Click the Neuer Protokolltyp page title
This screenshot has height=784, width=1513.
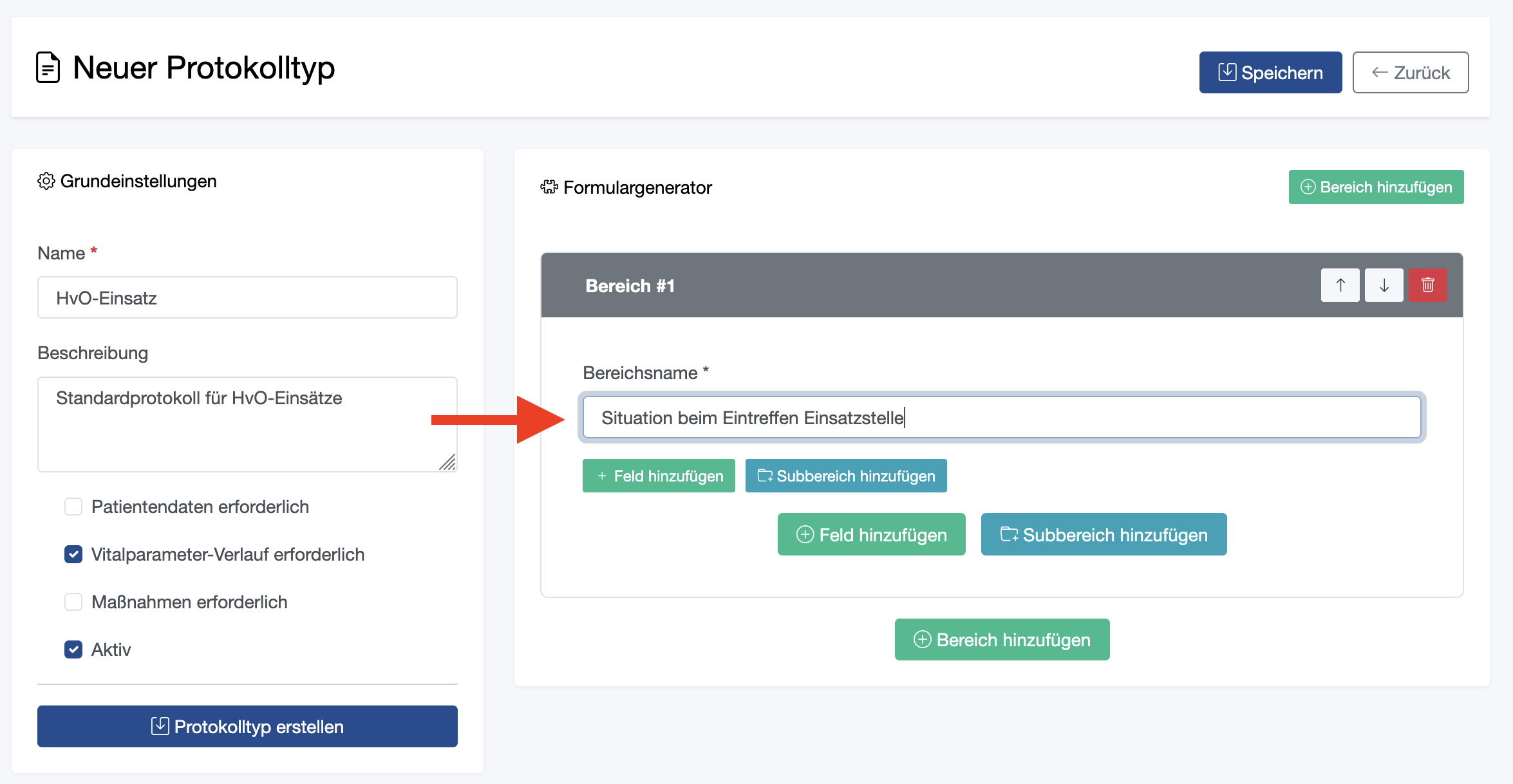click(x=204, y=68)
